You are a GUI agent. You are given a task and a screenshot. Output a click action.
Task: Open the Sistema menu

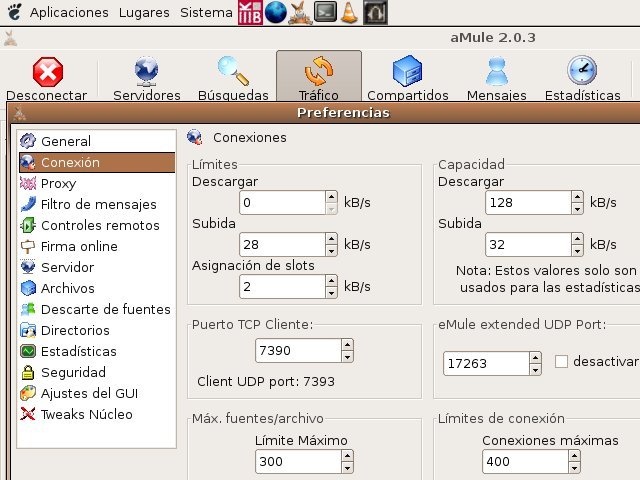[206, 12]
